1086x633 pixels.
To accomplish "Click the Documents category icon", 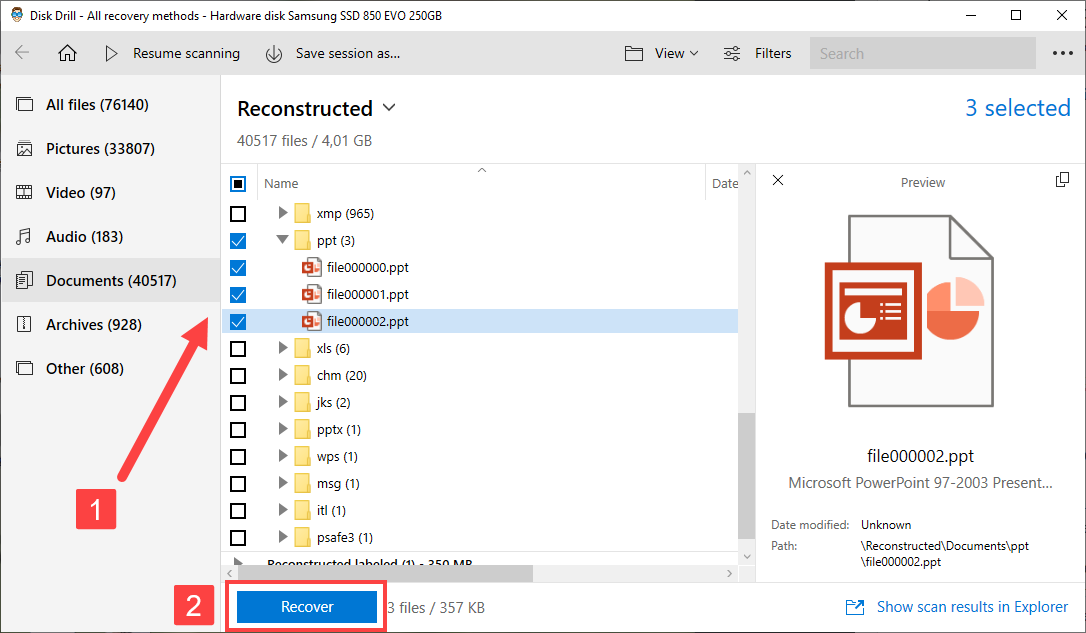I will click(24, 280).
